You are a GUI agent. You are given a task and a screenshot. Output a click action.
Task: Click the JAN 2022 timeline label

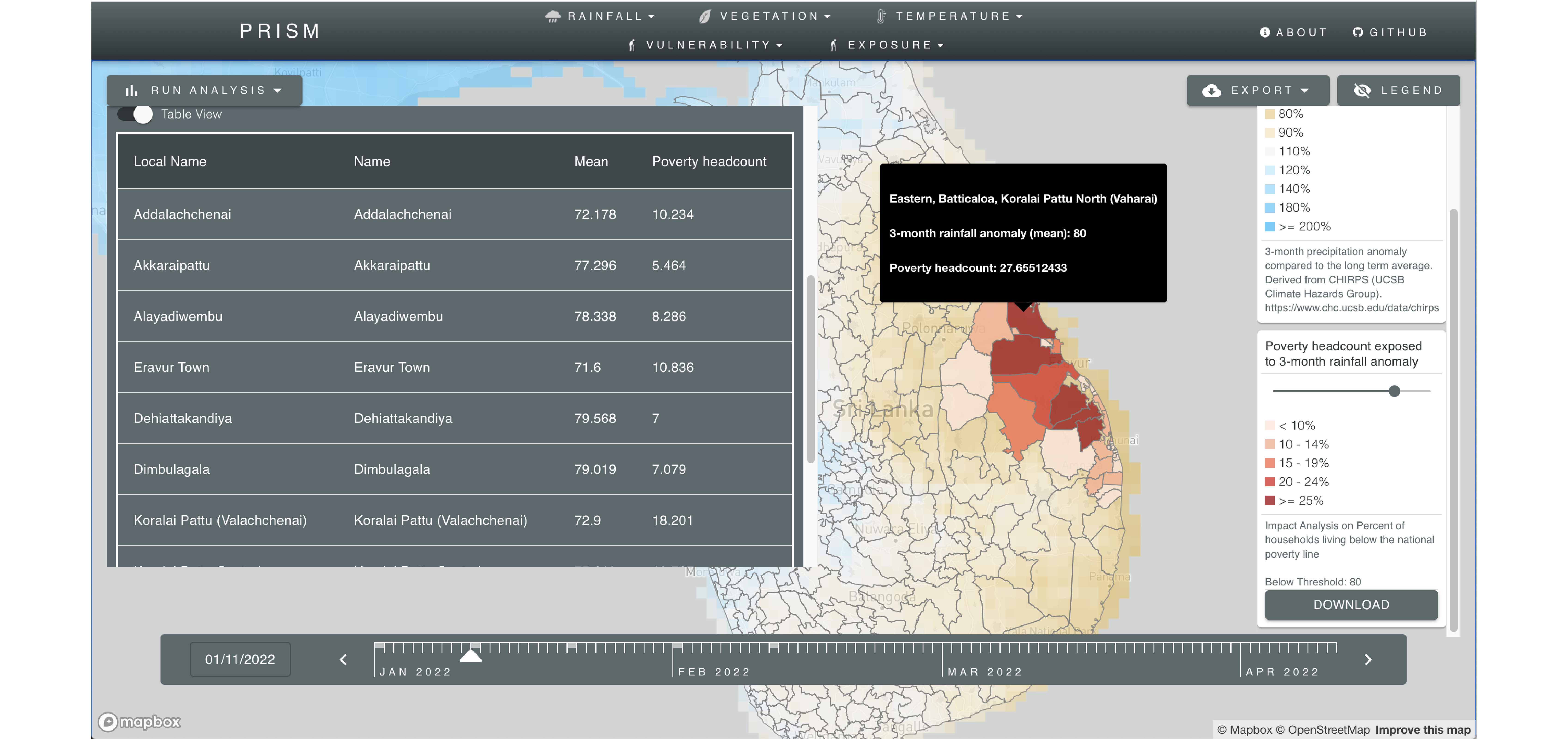coord(416,672)
